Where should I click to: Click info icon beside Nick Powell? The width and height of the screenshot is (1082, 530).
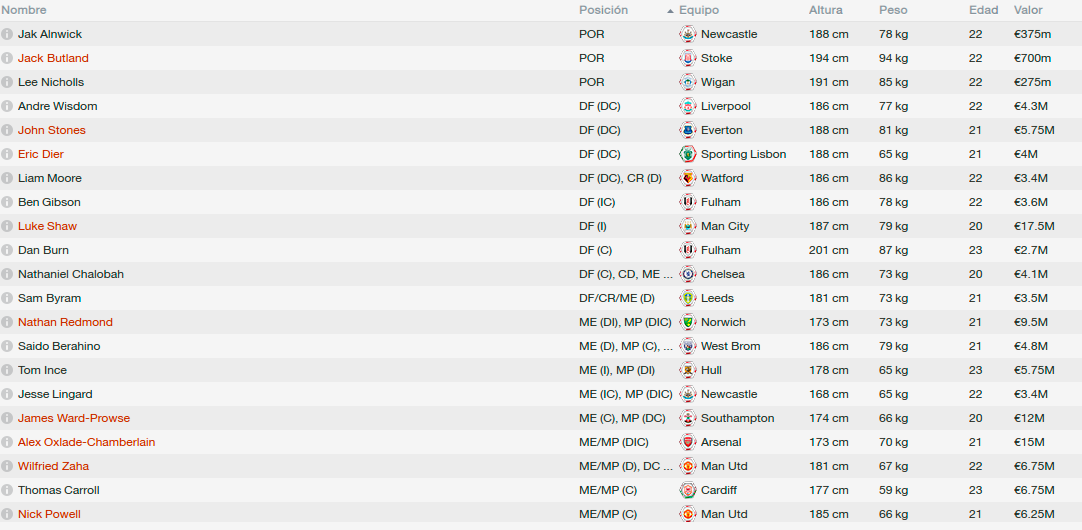click(7, 514)
